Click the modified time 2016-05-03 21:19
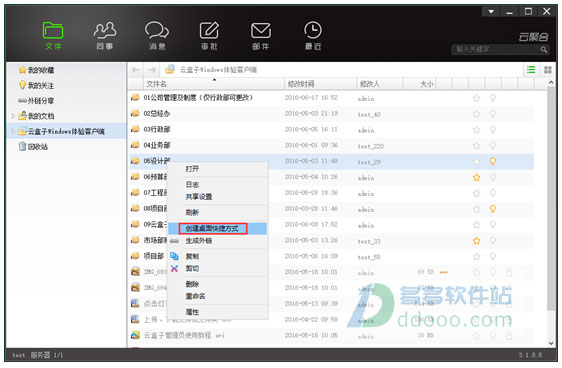 click(x=311, y=114)
